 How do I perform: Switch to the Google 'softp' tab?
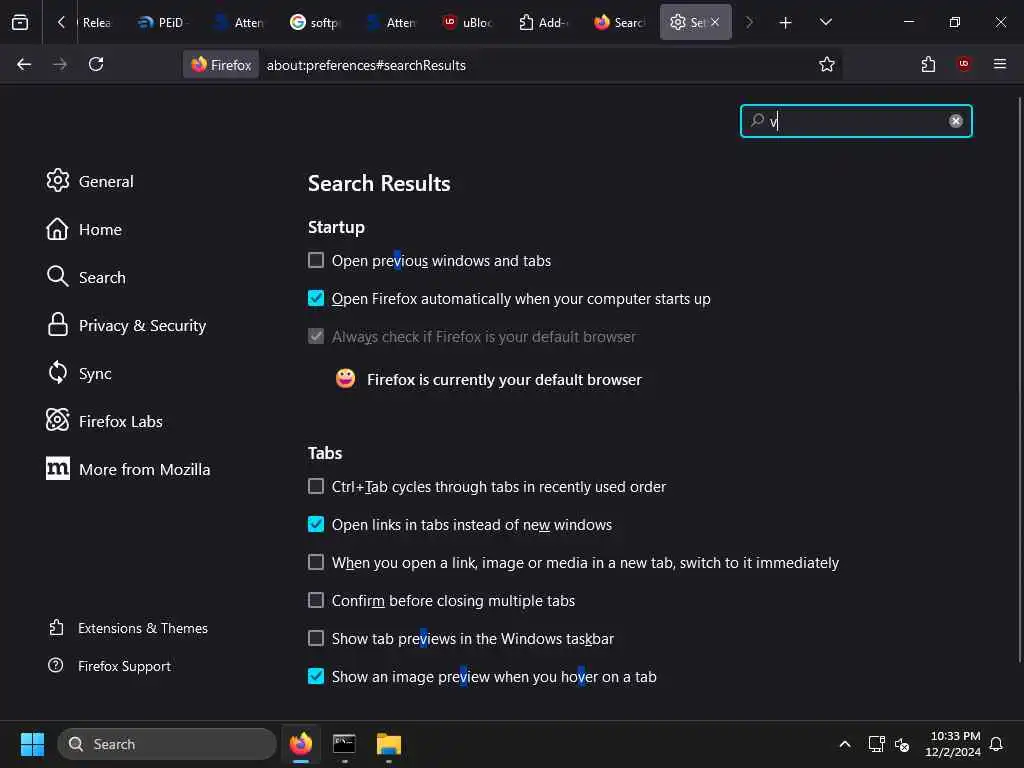(316, 23)
